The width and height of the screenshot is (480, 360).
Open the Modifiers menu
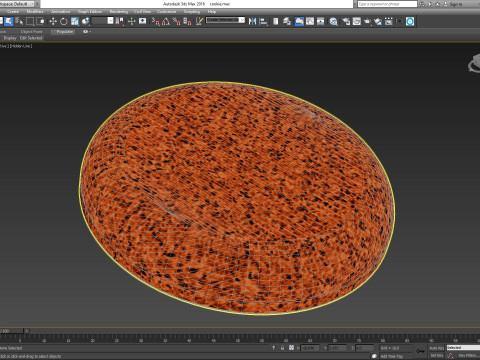click(x=35, y=11)
